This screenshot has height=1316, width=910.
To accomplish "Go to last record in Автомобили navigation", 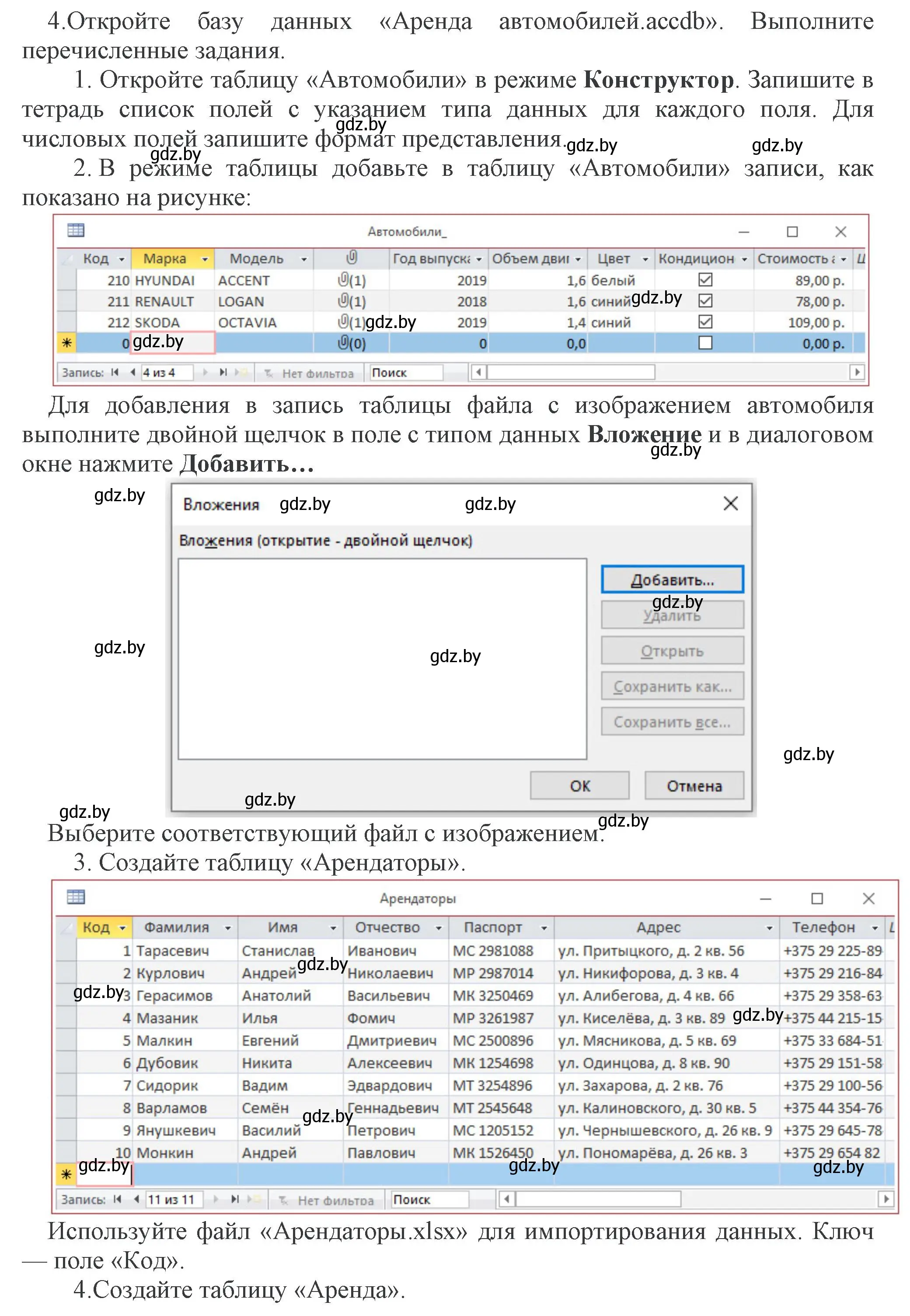I will point(223,372).
